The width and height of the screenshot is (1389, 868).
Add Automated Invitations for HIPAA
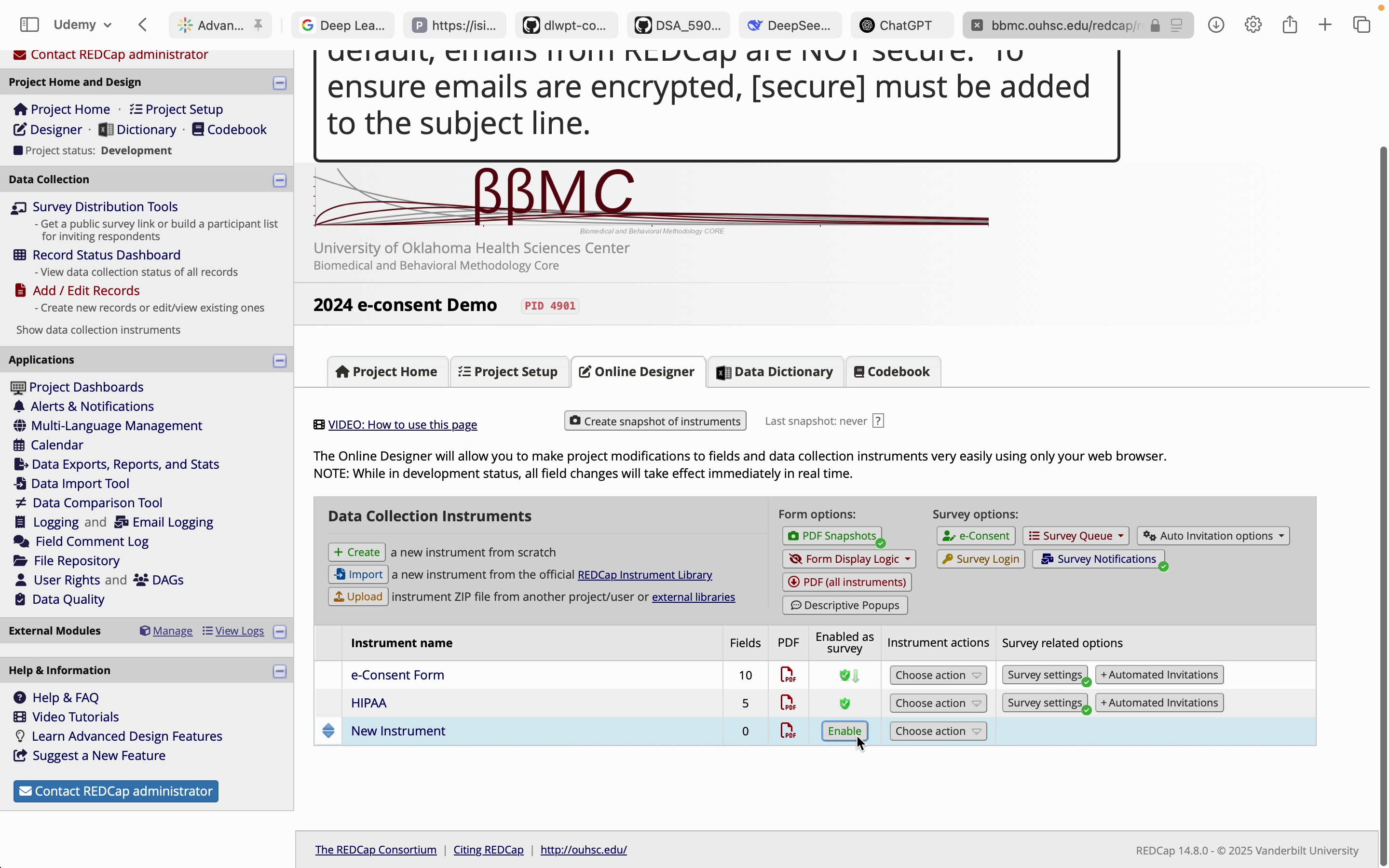pos(1159,703)
